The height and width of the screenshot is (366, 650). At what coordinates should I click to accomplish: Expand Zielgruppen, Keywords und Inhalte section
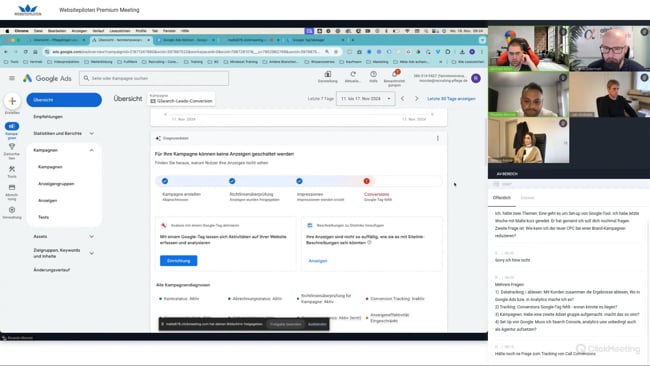64,253
